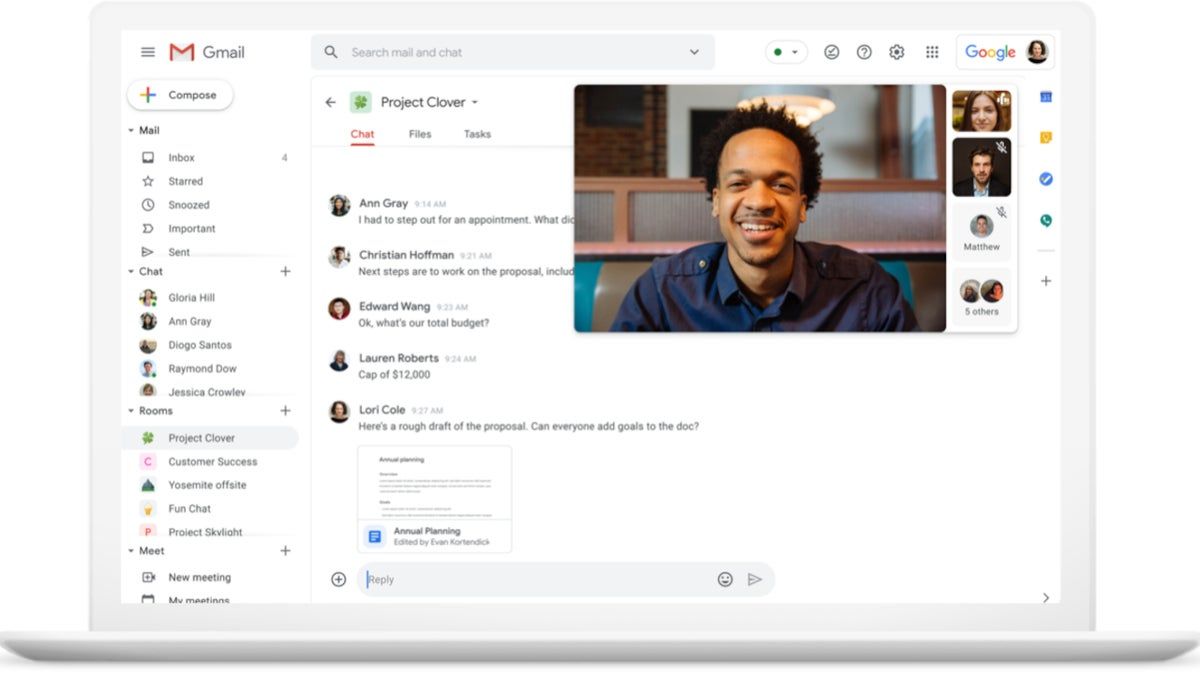Toggle the speaker on the top participant tile
Viewport: 1200px width, 675px height.
click(1001, 97)
